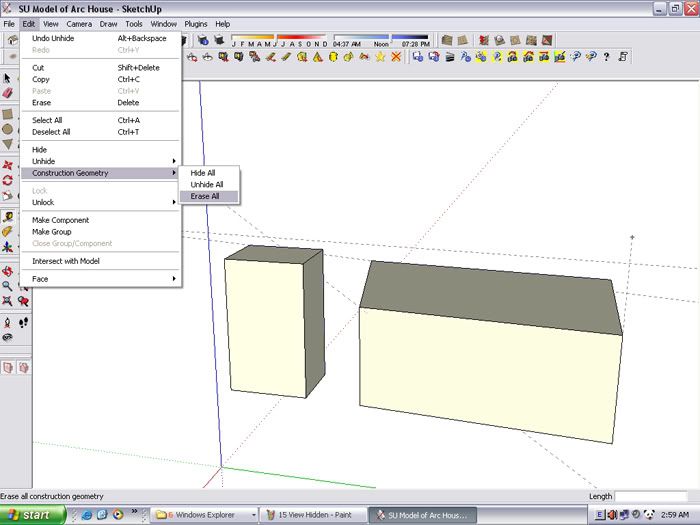
Task: Pick the Position Camera tool
Action: (x=8, y=322)
